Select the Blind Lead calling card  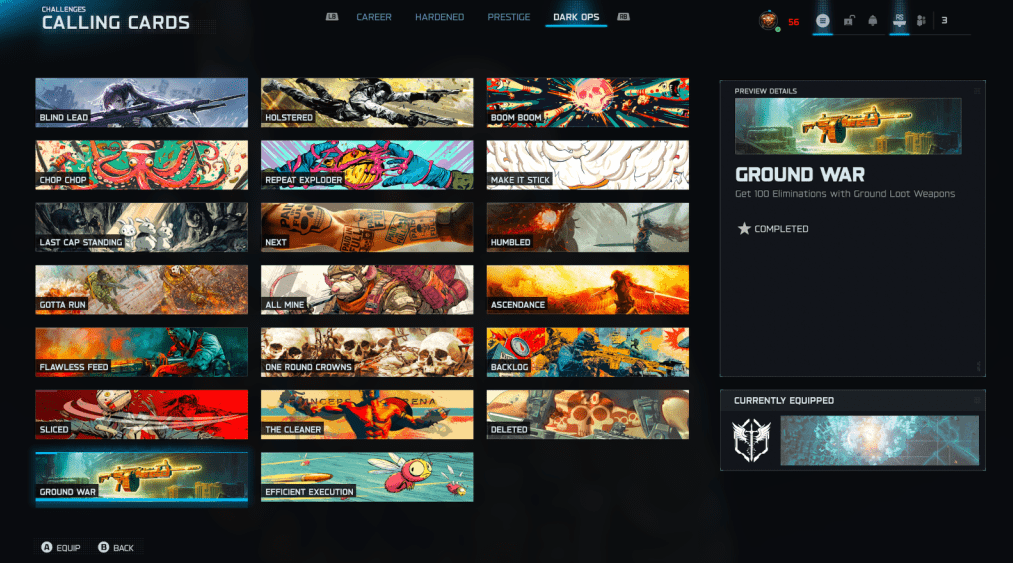(x=141, y=102)
